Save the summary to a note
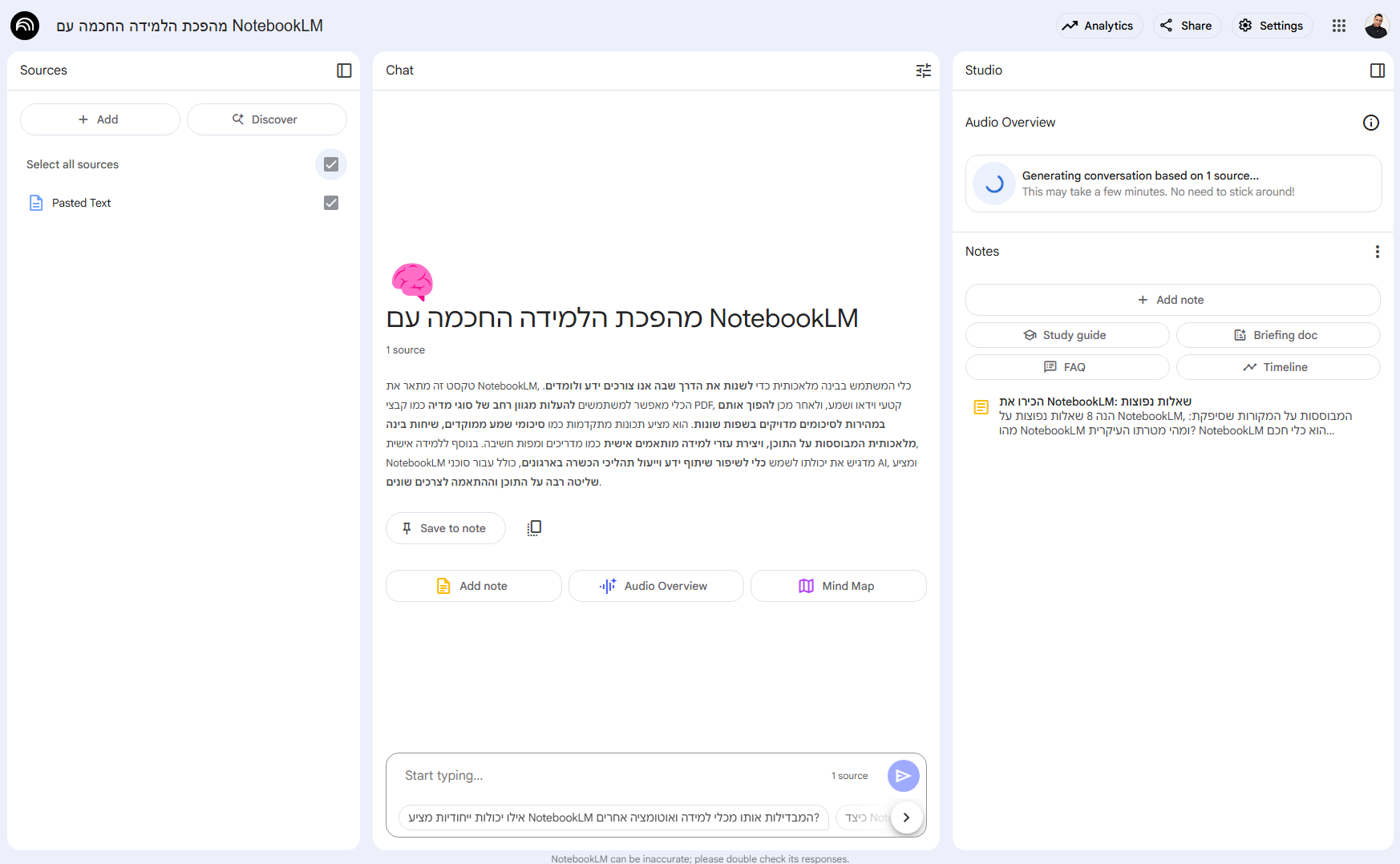Image resolution: width=1400 pixels, height=864 pixels. (446, 528)
